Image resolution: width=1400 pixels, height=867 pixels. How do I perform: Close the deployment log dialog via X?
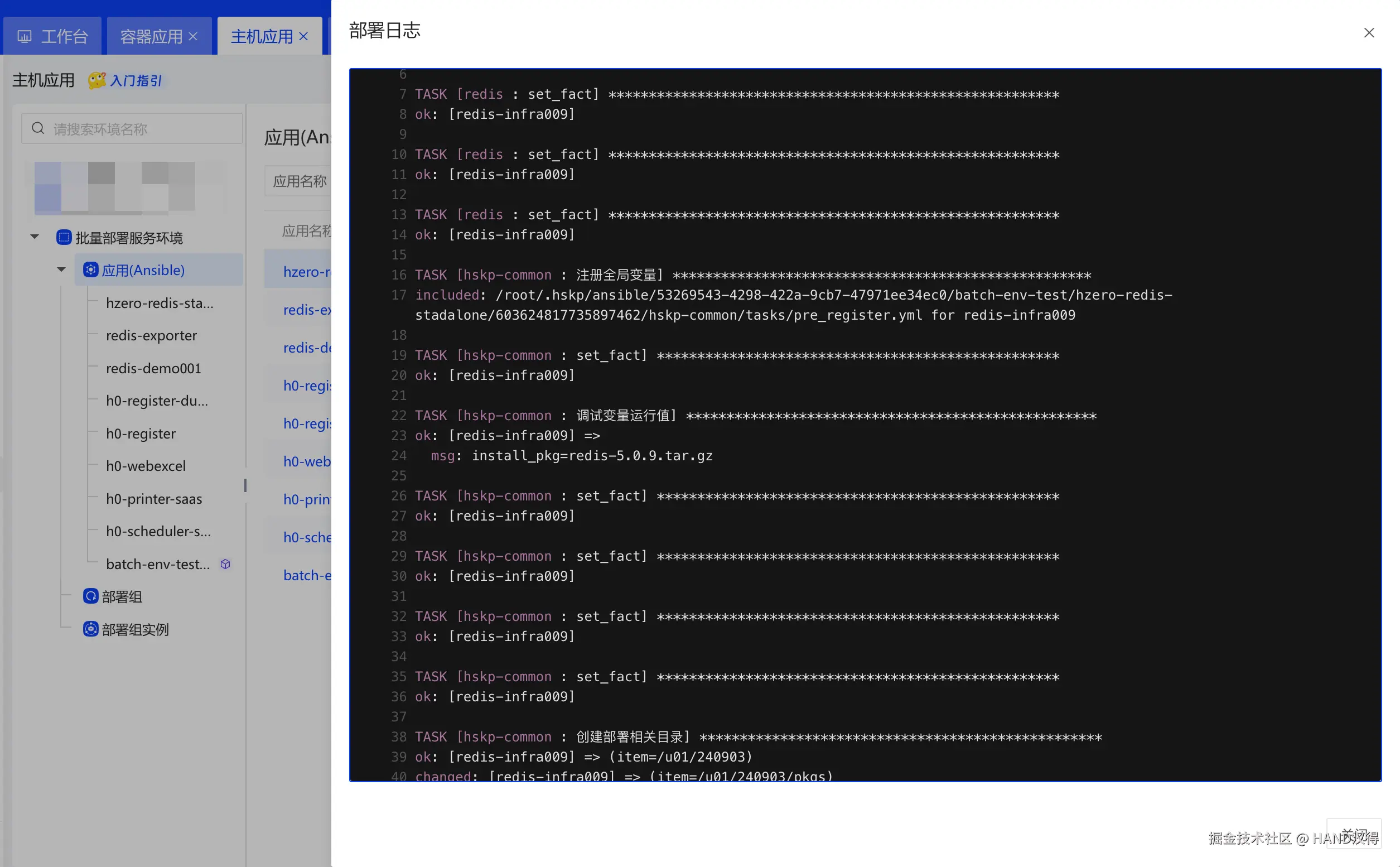click(x=1368, y=33)
